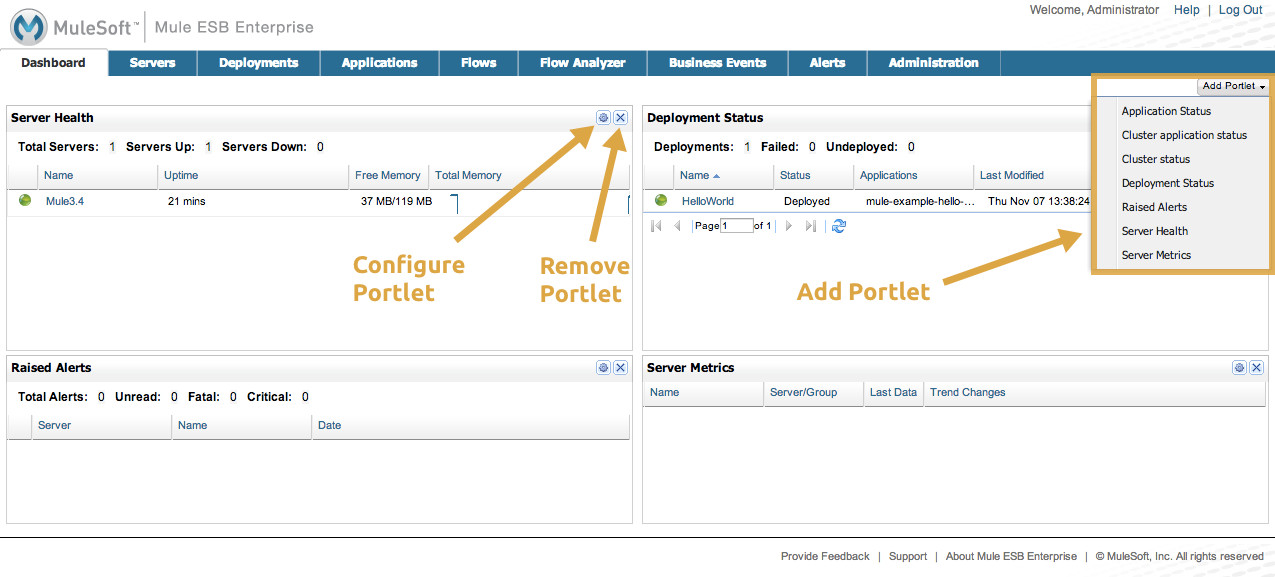The image size is (1275, 577).
Task: Remove the Server Health portlet
Action: click(619, 117)
